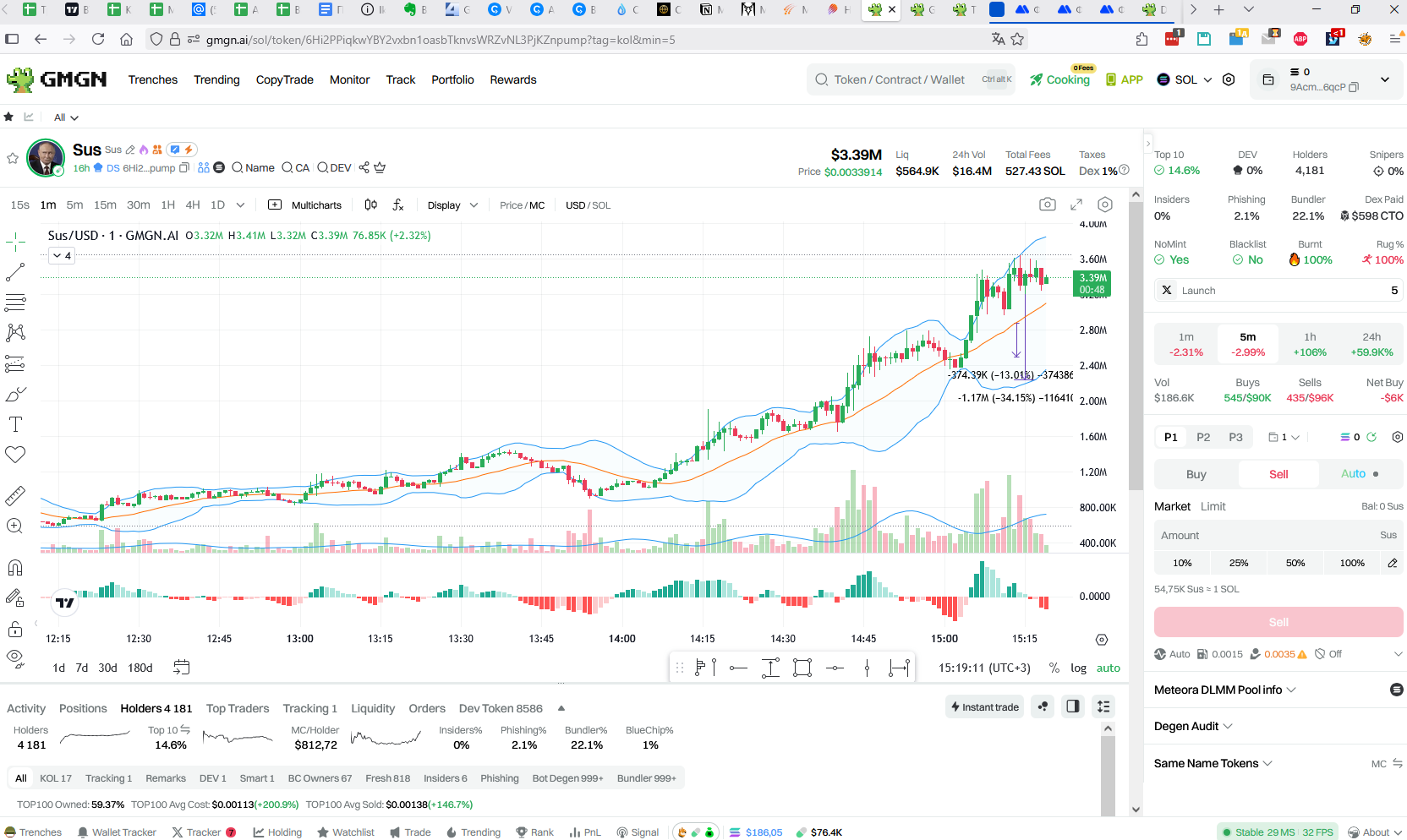
Task: Select the chart patterns tool
Action: tap(15, 333)
